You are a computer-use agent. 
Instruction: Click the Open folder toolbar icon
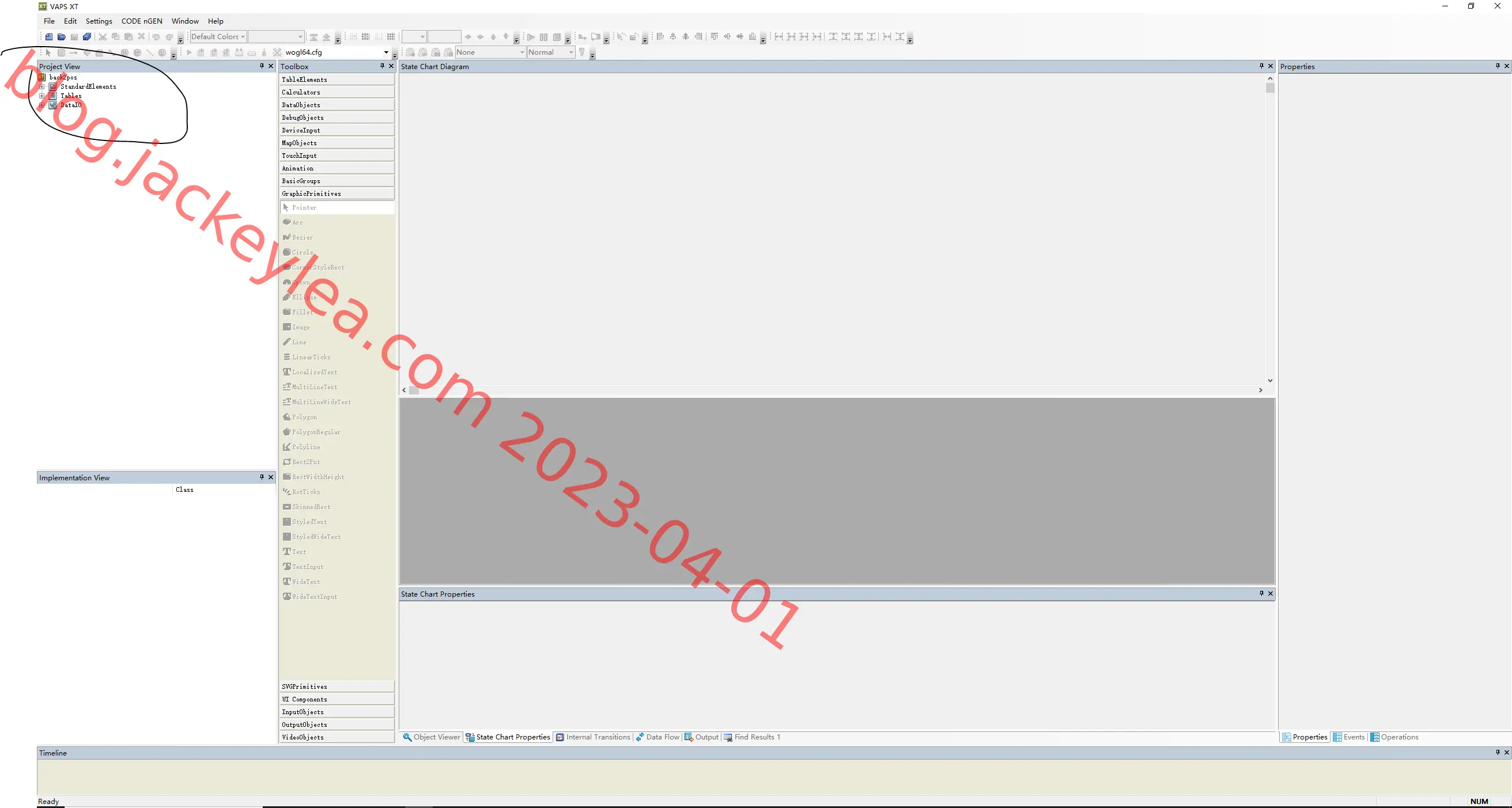[62, 36]
